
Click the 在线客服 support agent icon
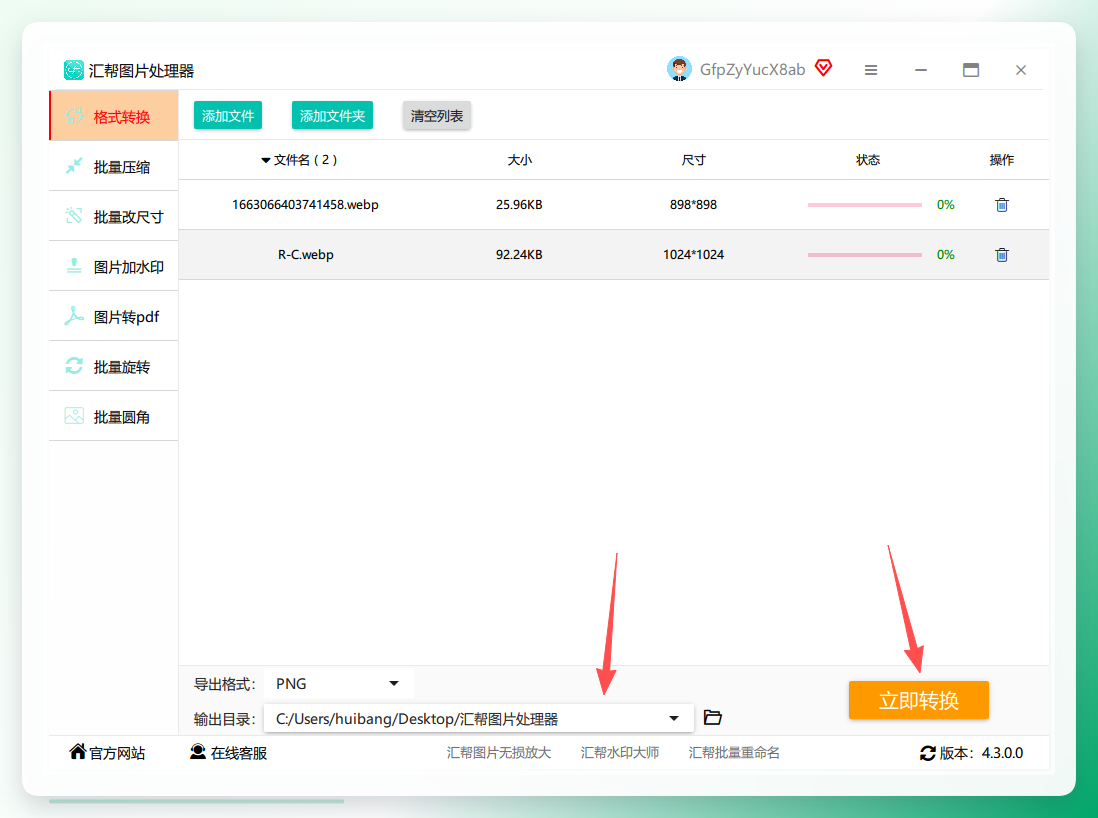pyautogui.click(x=198, y=751)
